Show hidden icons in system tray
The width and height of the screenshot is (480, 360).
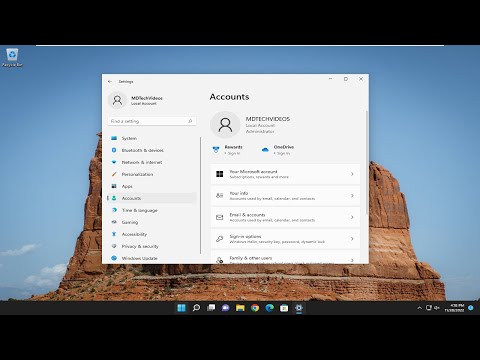click(x=419, y=308)
